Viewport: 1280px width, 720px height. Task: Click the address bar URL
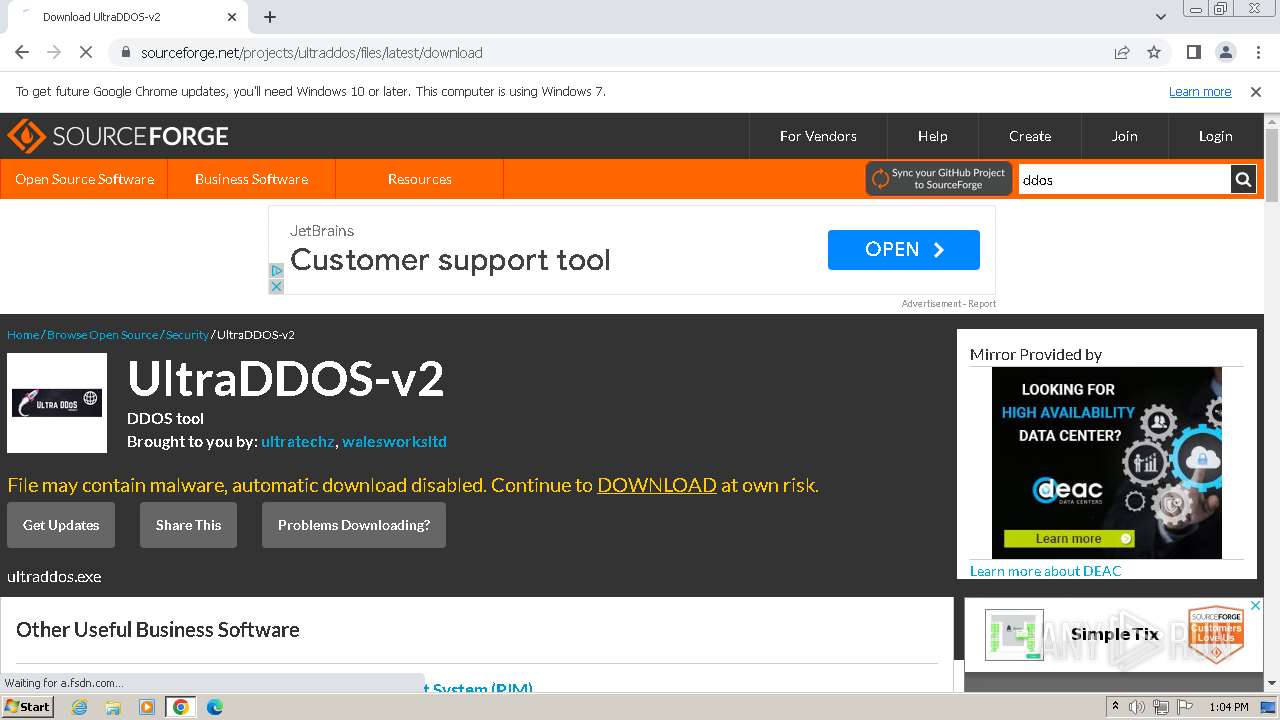(312, 53)
